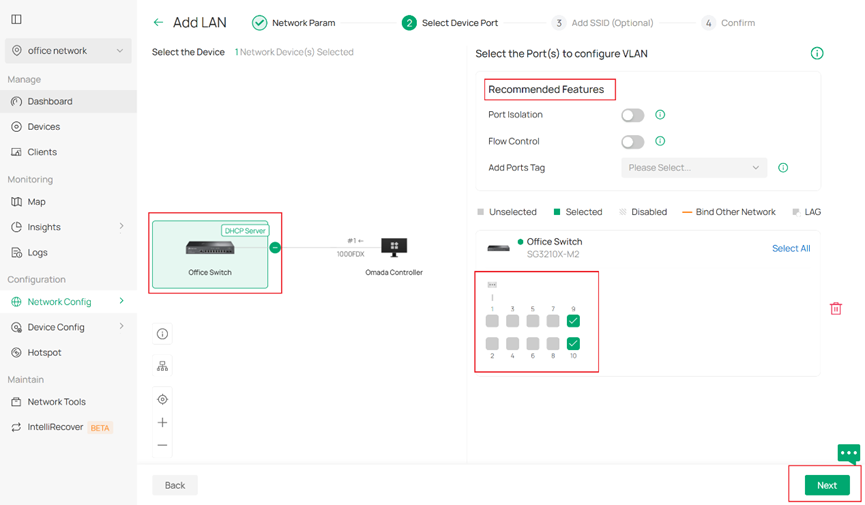865x505 pixels.
Task: Switch topology layout tree icon
Action: click(x=162, y=366)
